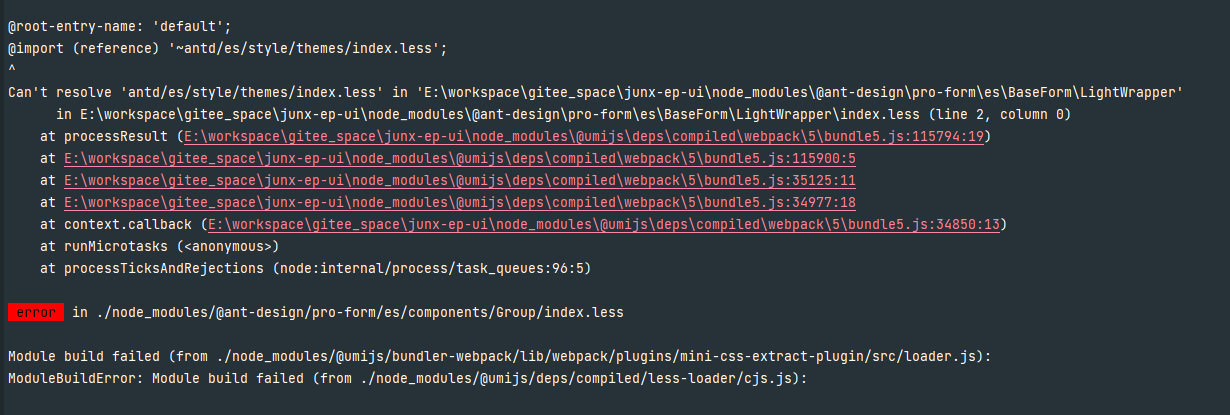Click the ModuleBuildError less-loader line
This screenshot has height=415, width=1230.
(x=407, y=378)
